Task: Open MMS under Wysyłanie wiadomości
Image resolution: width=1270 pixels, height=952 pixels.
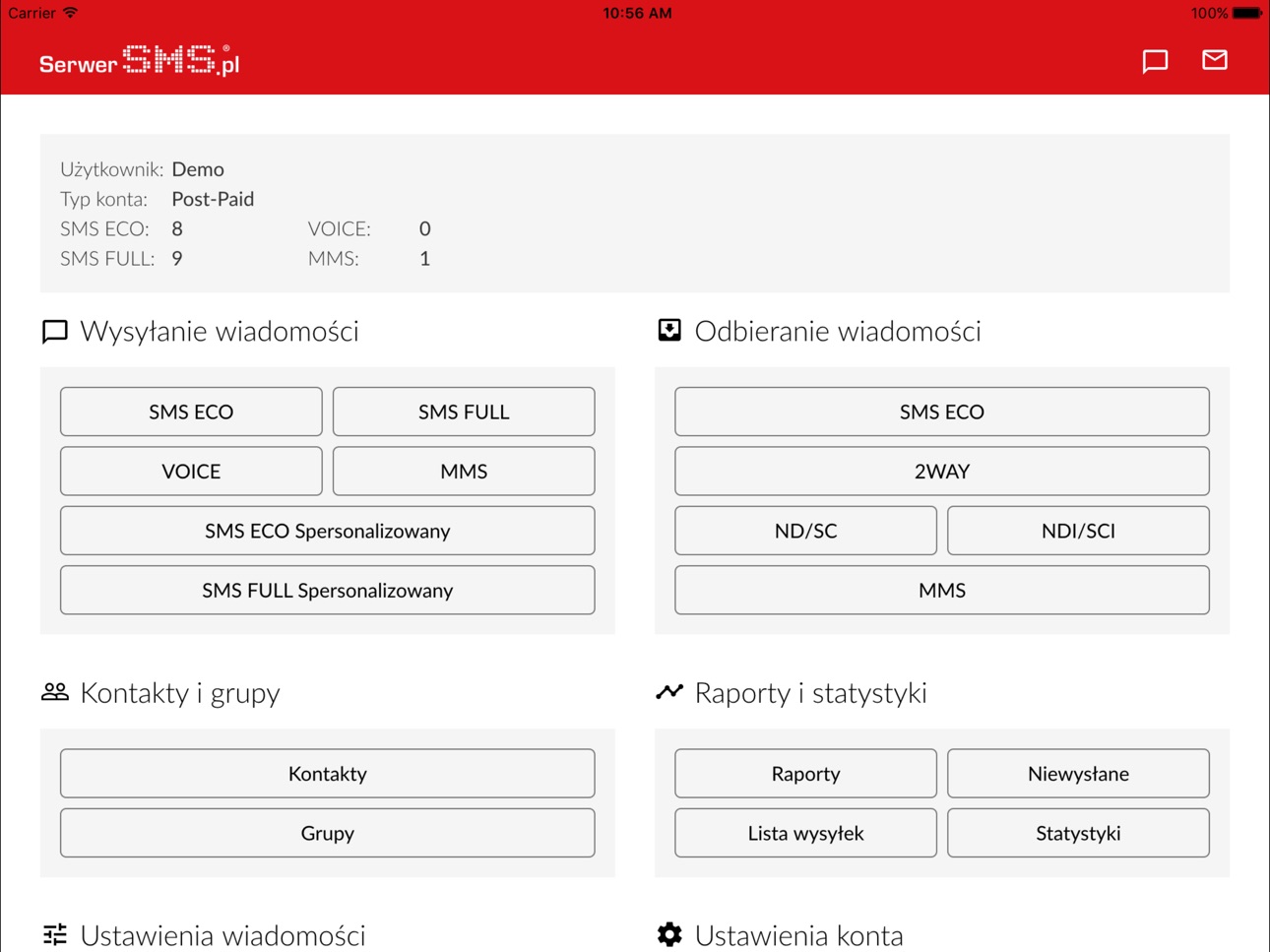Action: point(464,471)
